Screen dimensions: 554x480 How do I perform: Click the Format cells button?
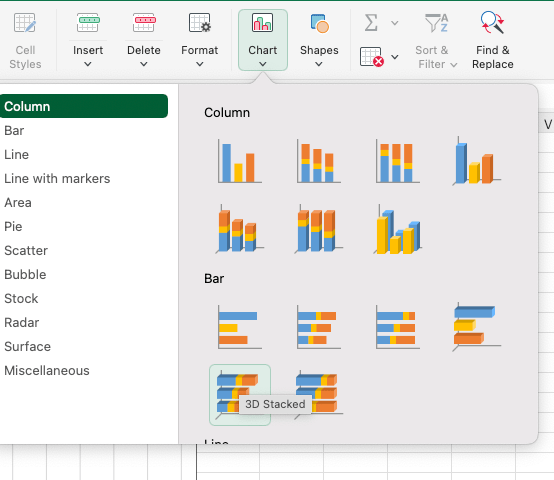coord(200,40)
